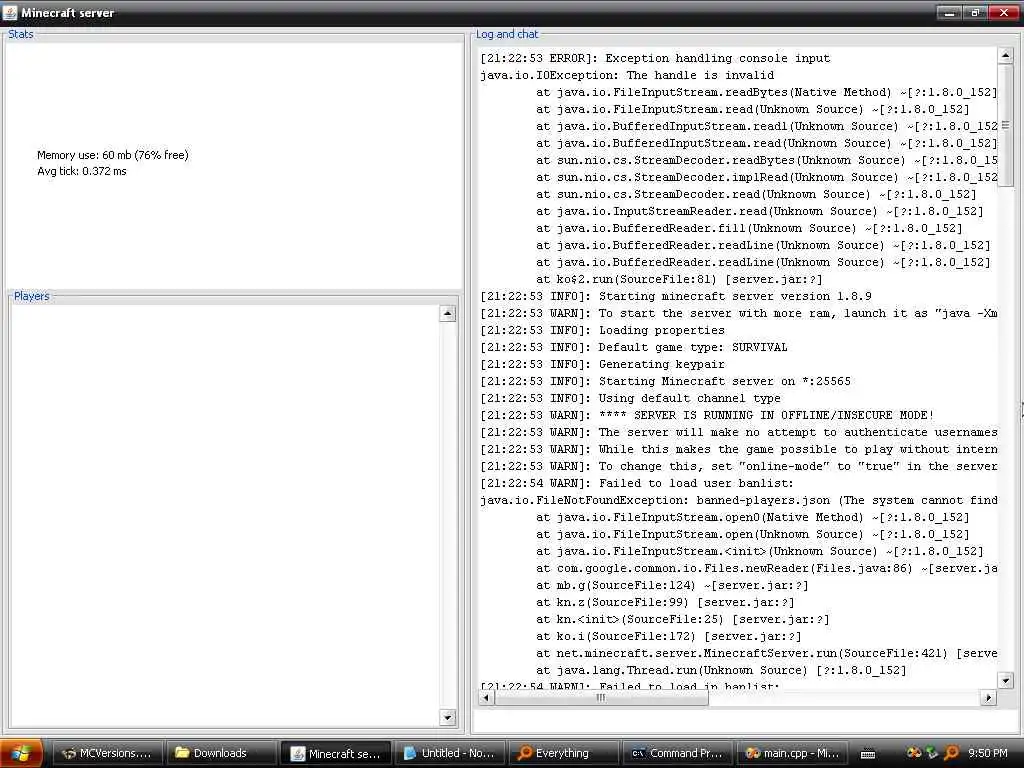The image size is (1024, 768).
Task: Click the 'Players' panel label
Action: pos(31,296)
